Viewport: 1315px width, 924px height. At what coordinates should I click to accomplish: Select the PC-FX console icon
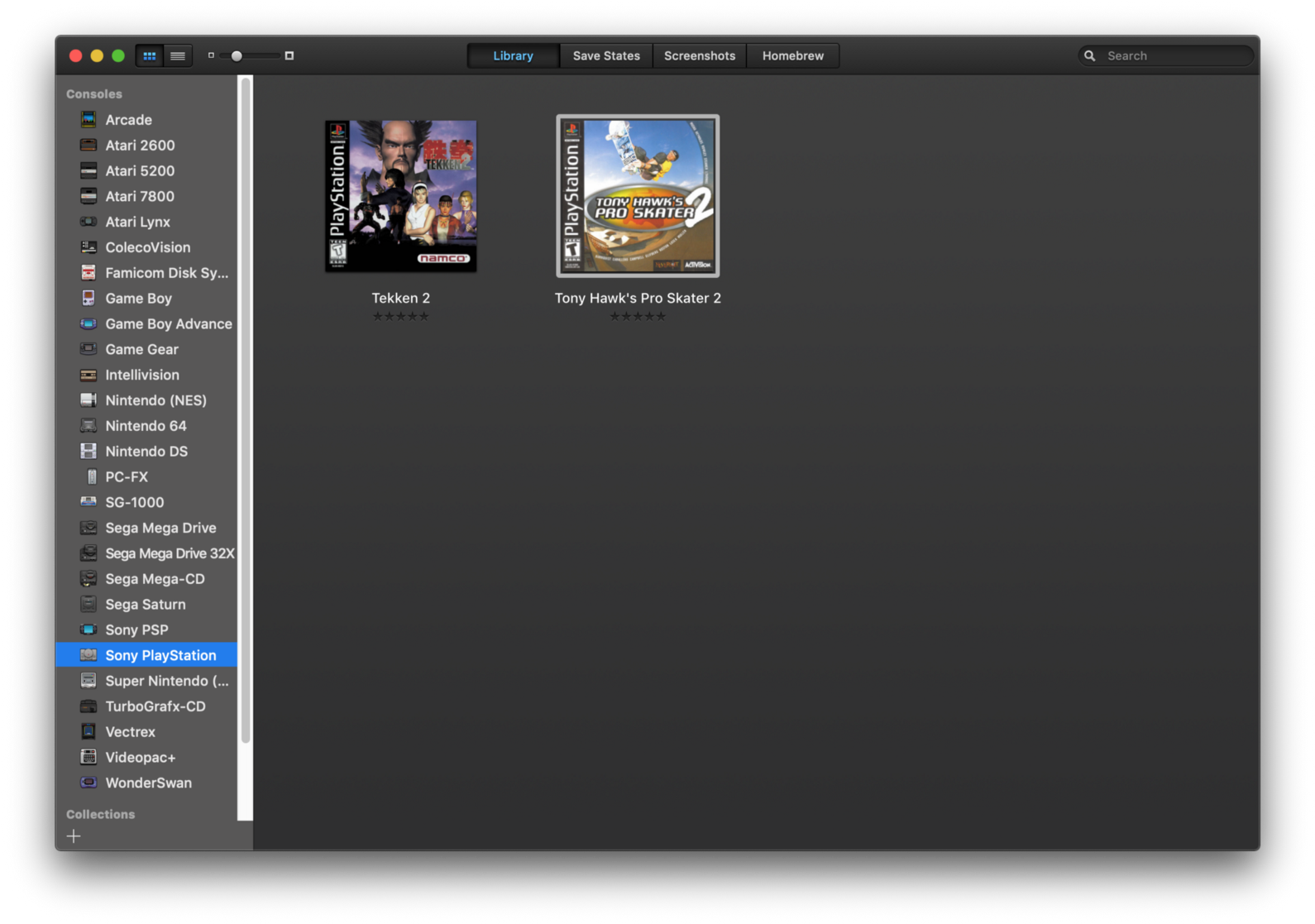click(x=91, y=476)
